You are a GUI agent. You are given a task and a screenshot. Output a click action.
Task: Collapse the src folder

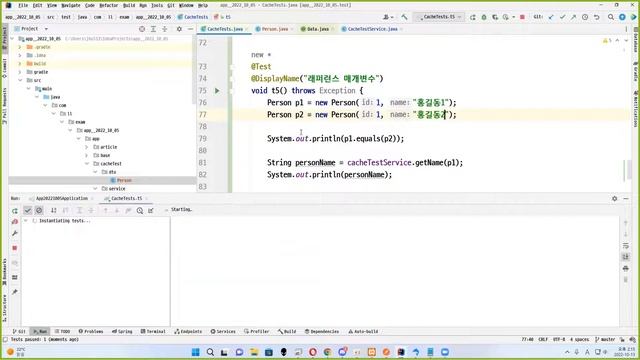coord(19,80)
